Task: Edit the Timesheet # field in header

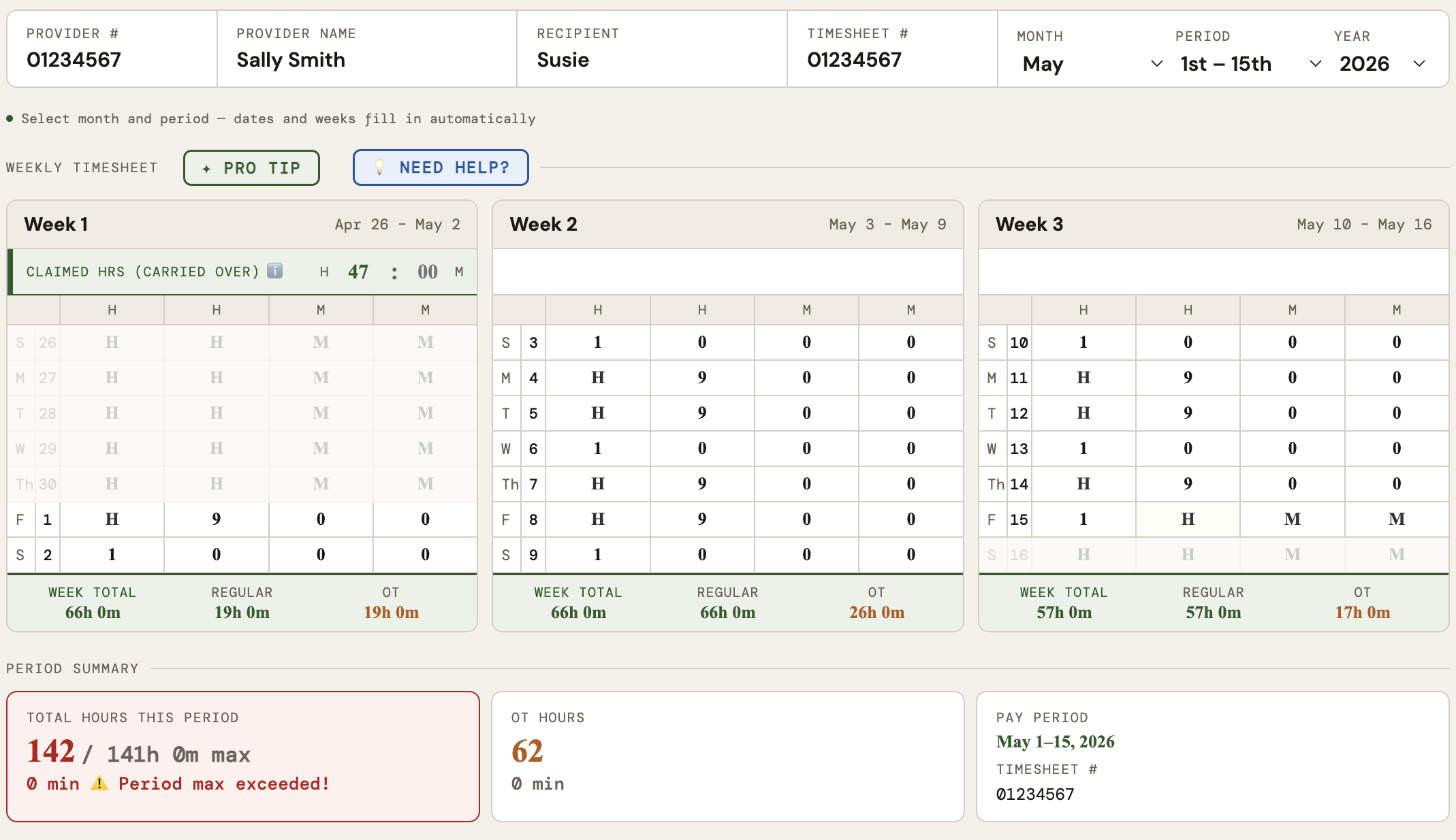Action: 855,60
